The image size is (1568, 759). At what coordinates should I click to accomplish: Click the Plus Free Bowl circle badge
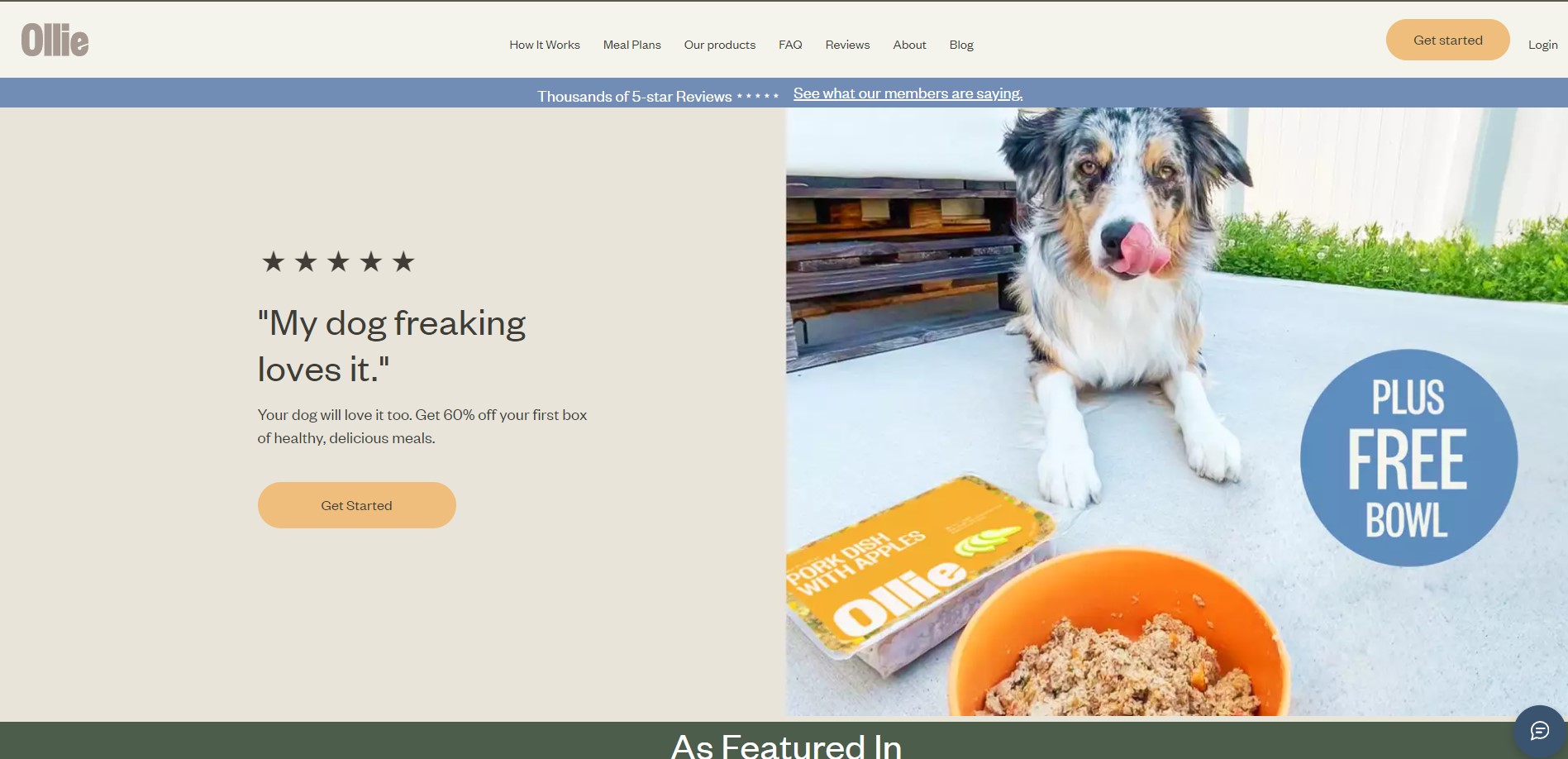pyautogui.click(x=1408, y=458)
